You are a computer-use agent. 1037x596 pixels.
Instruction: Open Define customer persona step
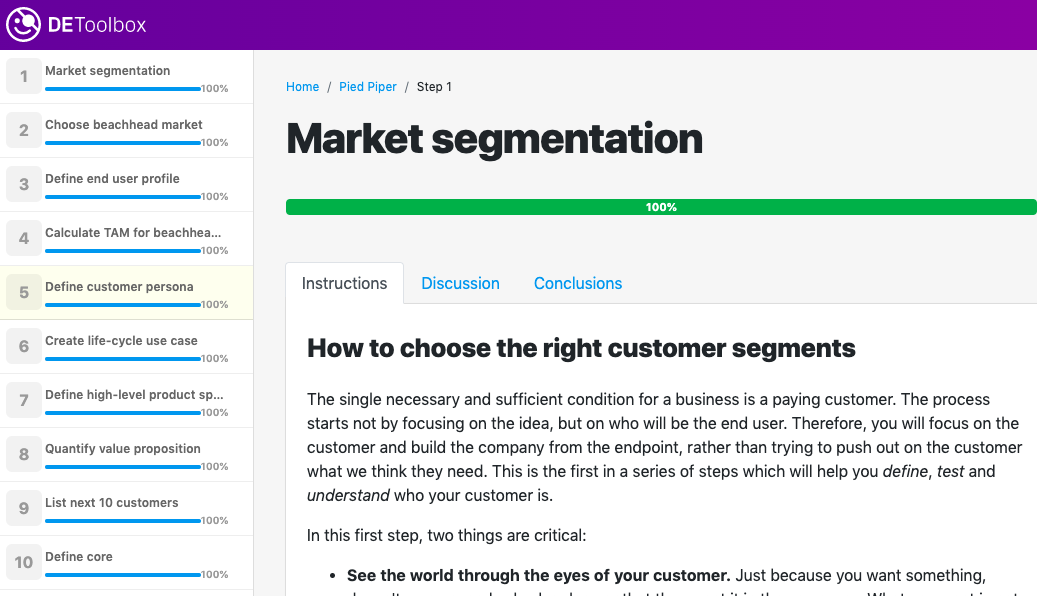[119, 287]
